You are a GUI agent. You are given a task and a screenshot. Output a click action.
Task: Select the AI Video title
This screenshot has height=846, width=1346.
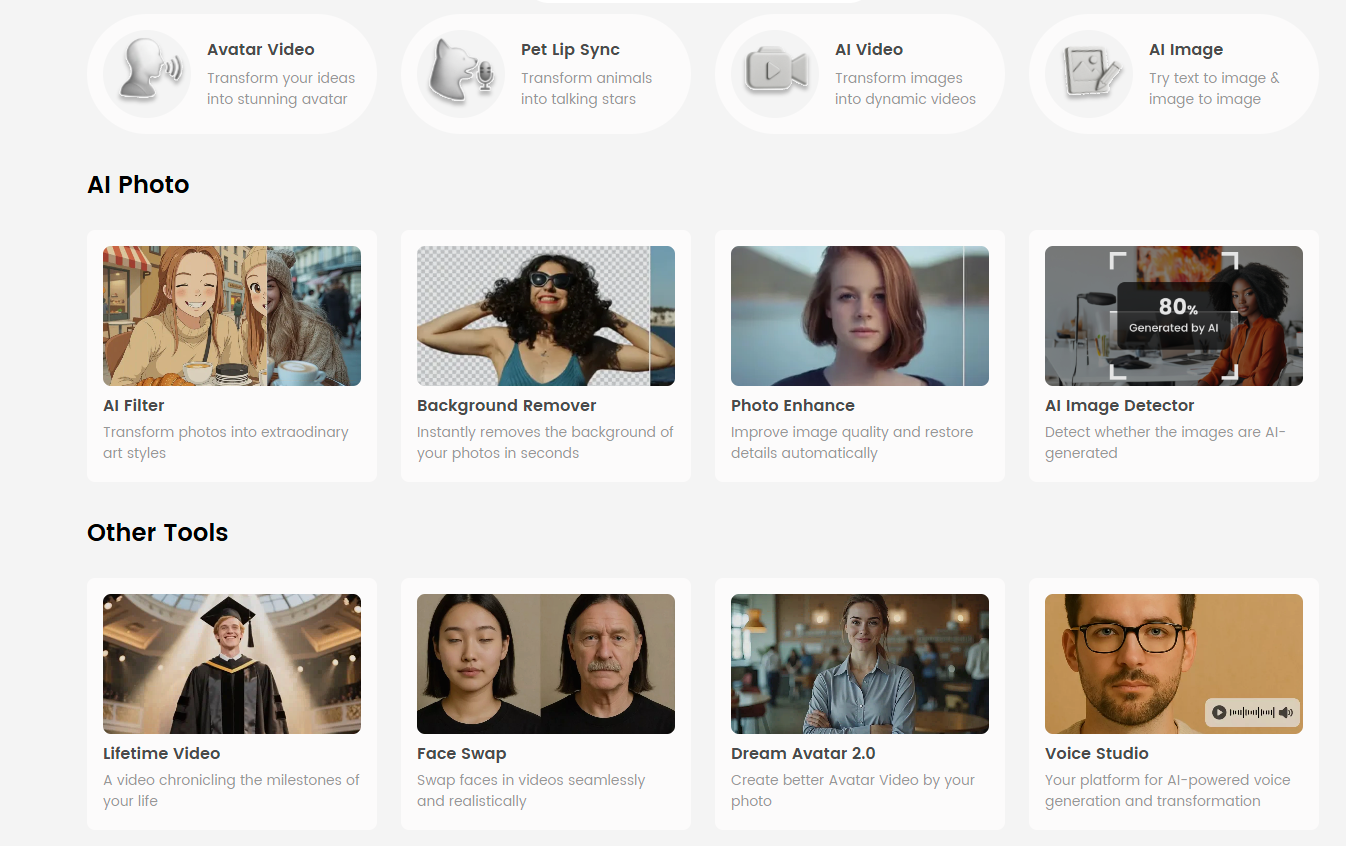pos(869,50)
